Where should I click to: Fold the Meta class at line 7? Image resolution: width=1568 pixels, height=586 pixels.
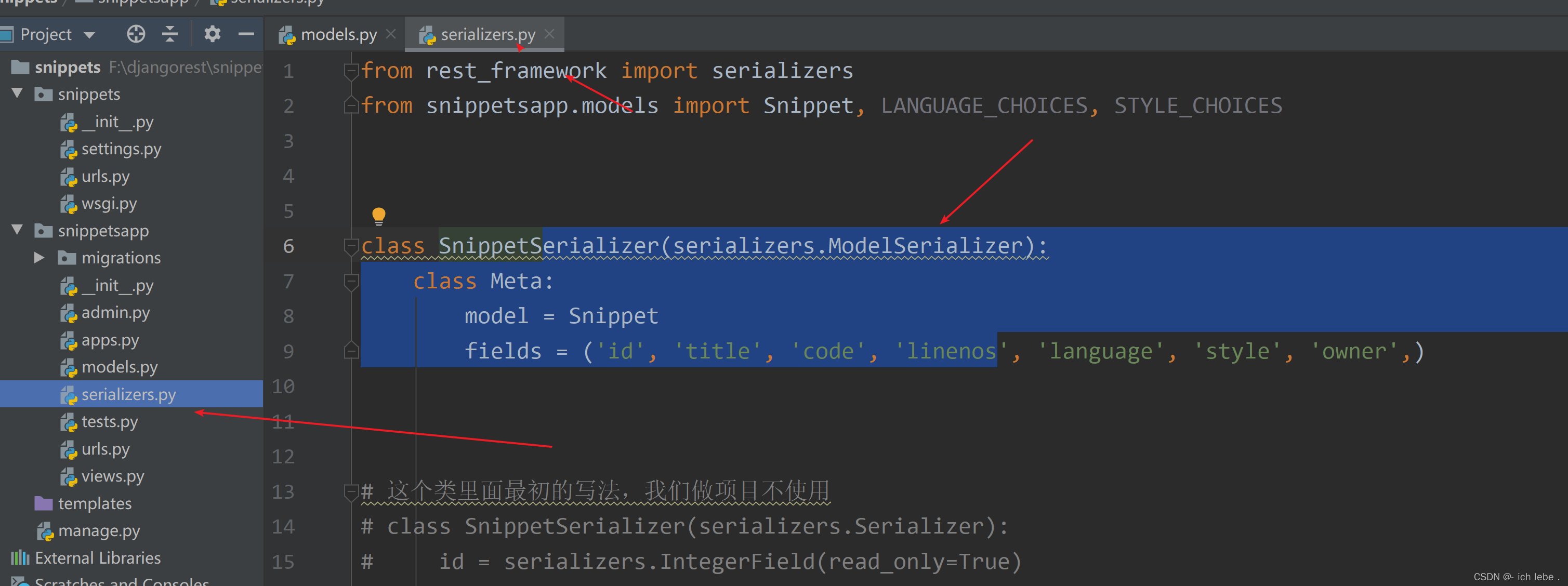click(x=351, y=282)
